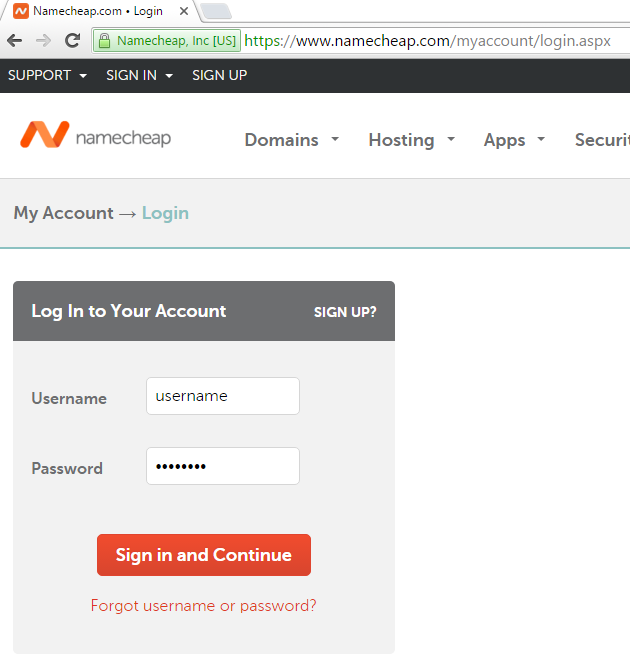Expand the Apps menu dropdown

point(514,140)
